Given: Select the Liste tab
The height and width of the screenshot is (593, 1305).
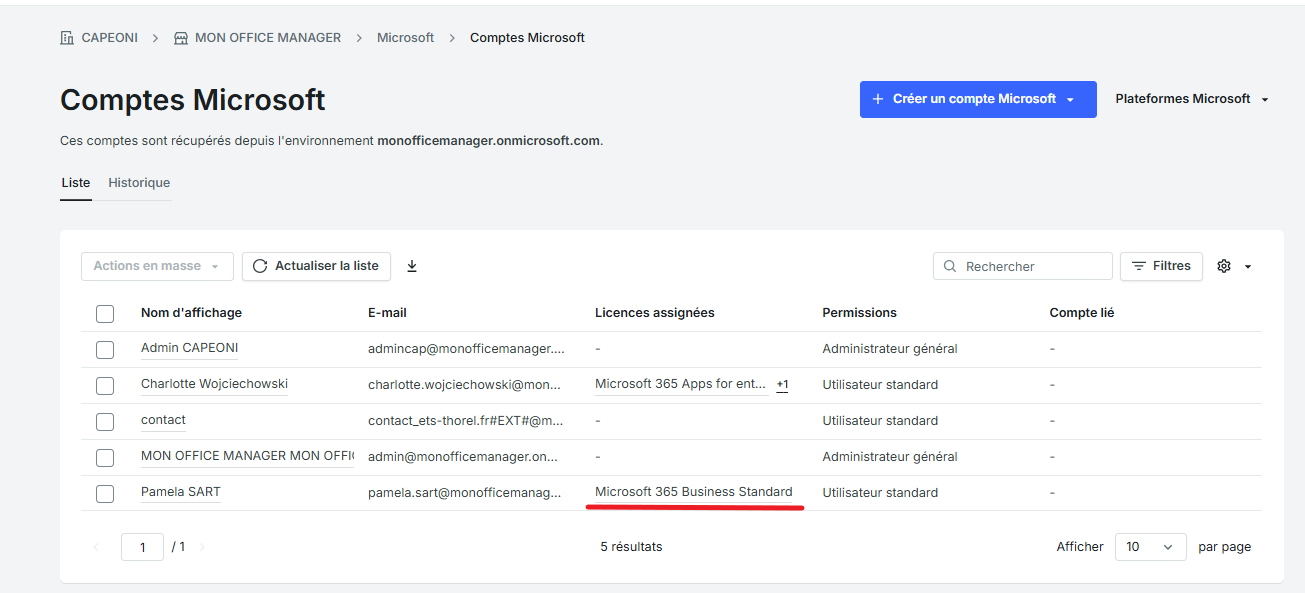Looking at the screenshot, I should click(x=76, y=183).
